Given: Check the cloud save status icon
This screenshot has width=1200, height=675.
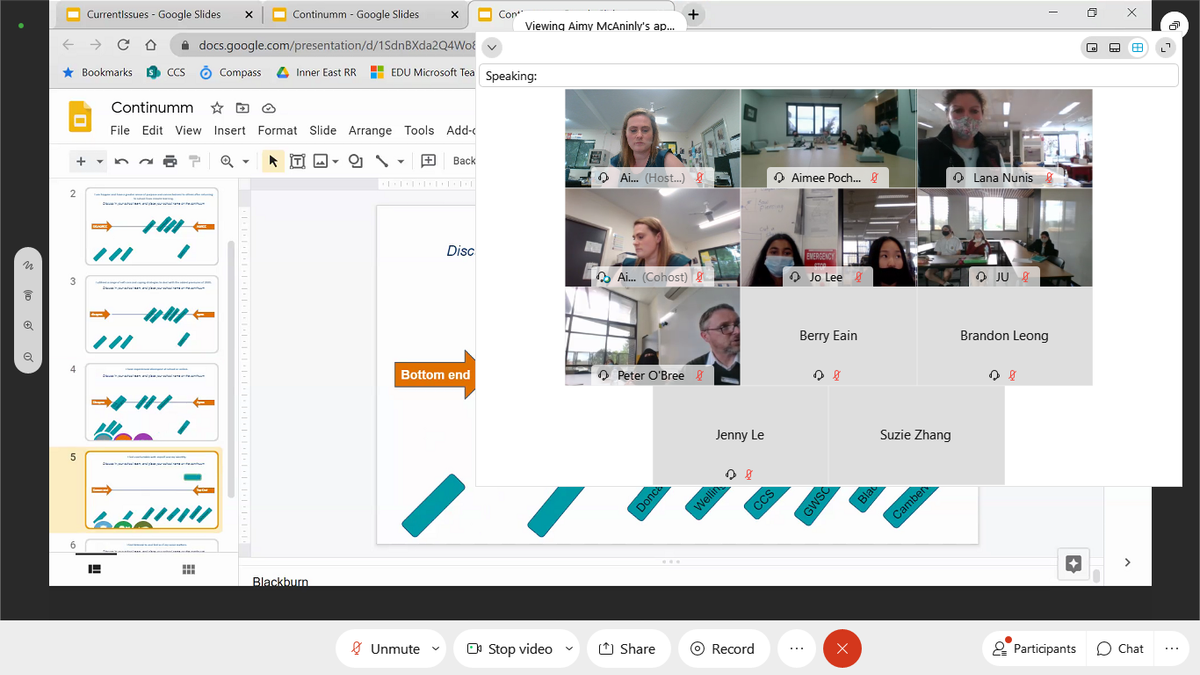Looking at the screenshot, I should coord(268,108).
